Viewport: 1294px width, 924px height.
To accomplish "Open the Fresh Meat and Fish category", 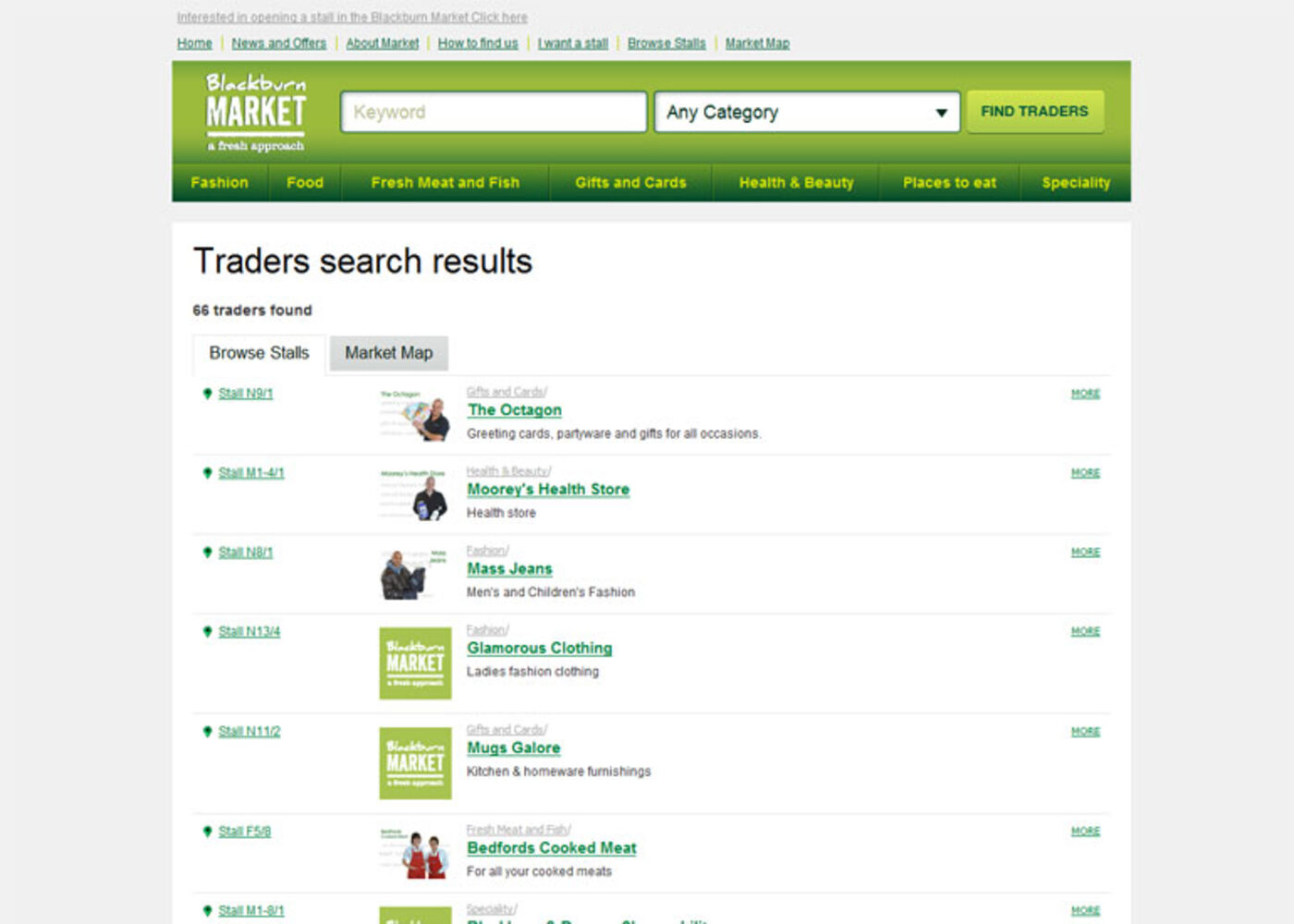I will [445, 183].
